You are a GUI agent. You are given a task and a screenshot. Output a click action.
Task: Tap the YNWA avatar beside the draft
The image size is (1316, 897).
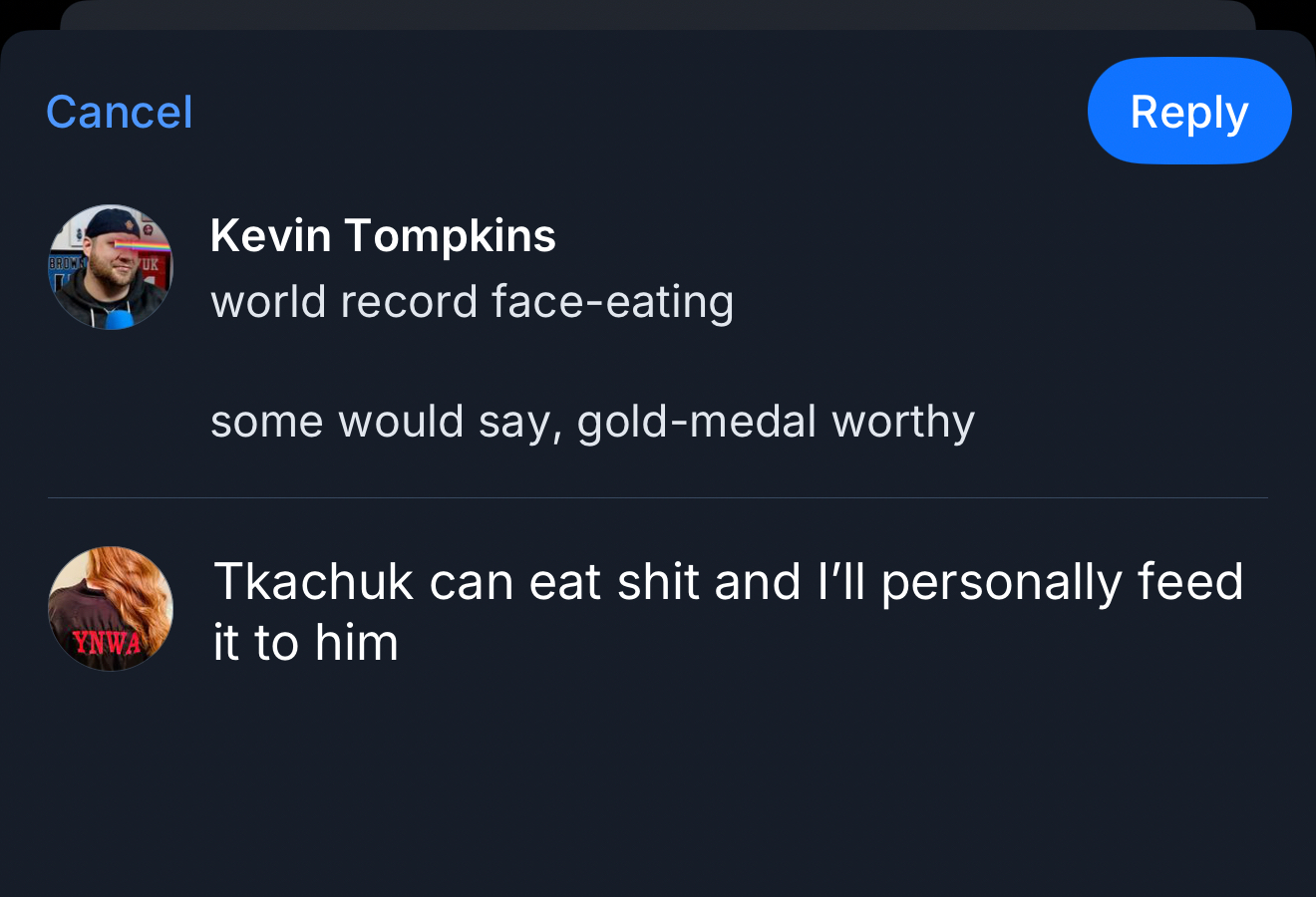111,608
